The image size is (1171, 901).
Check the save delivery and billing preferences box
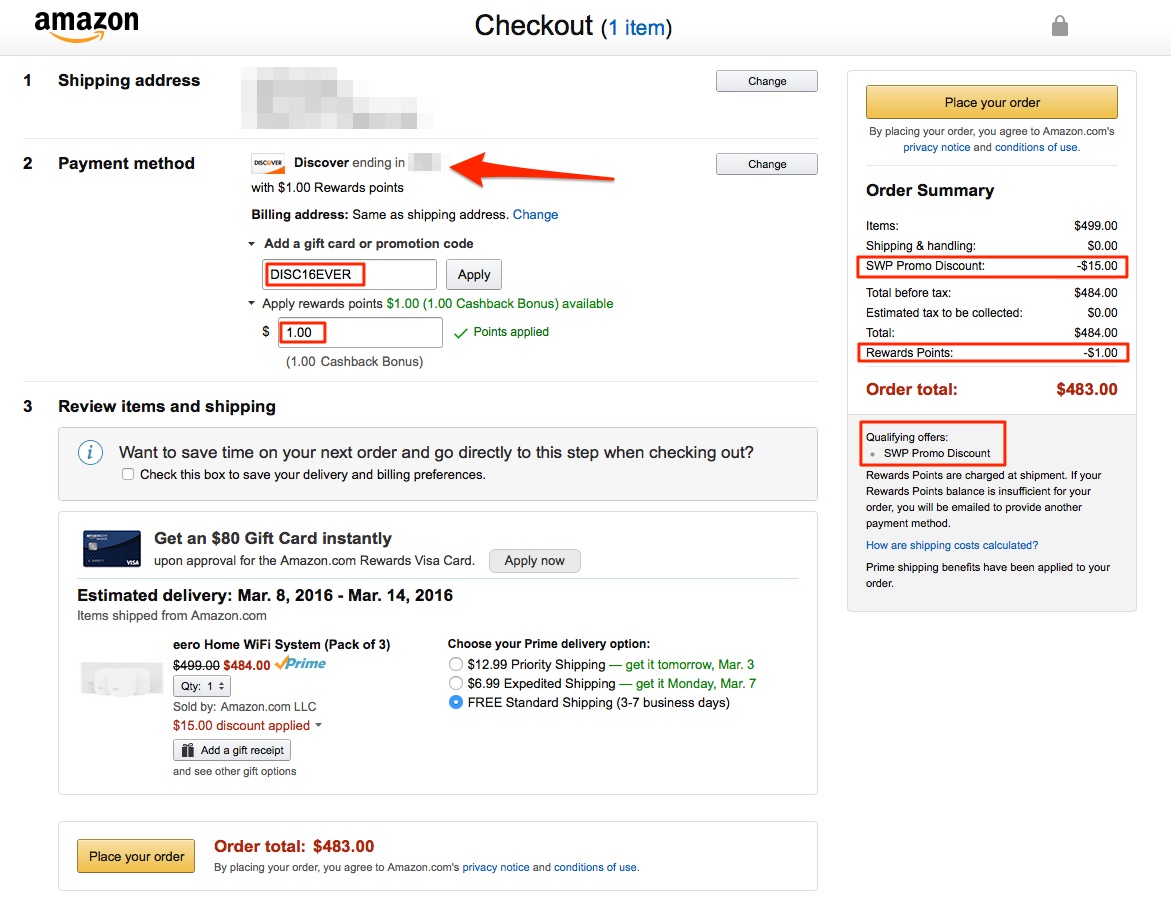click(128, 474)
